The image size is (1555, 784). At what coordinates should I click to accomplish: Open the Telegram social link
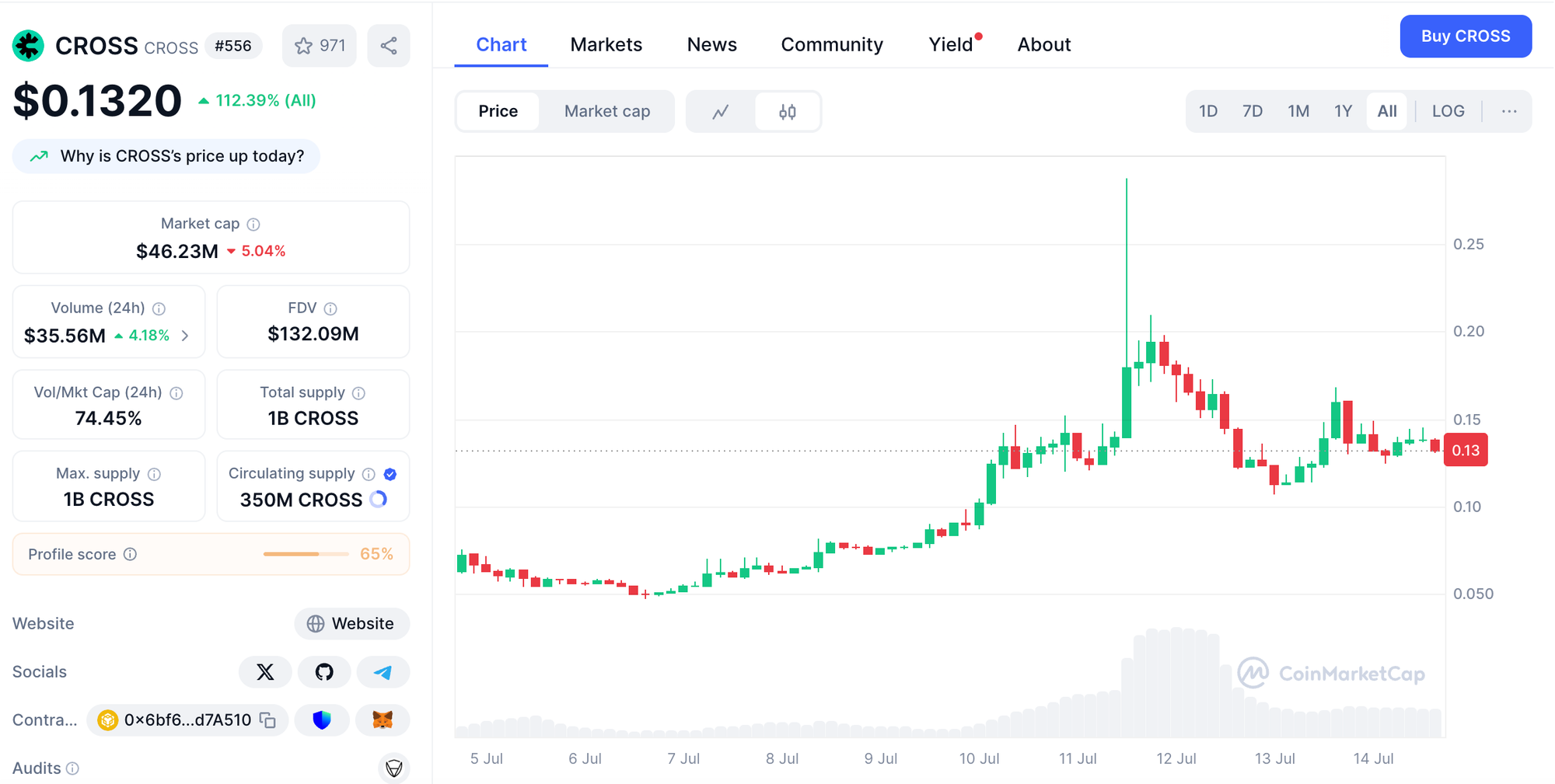tap(383, 672)
